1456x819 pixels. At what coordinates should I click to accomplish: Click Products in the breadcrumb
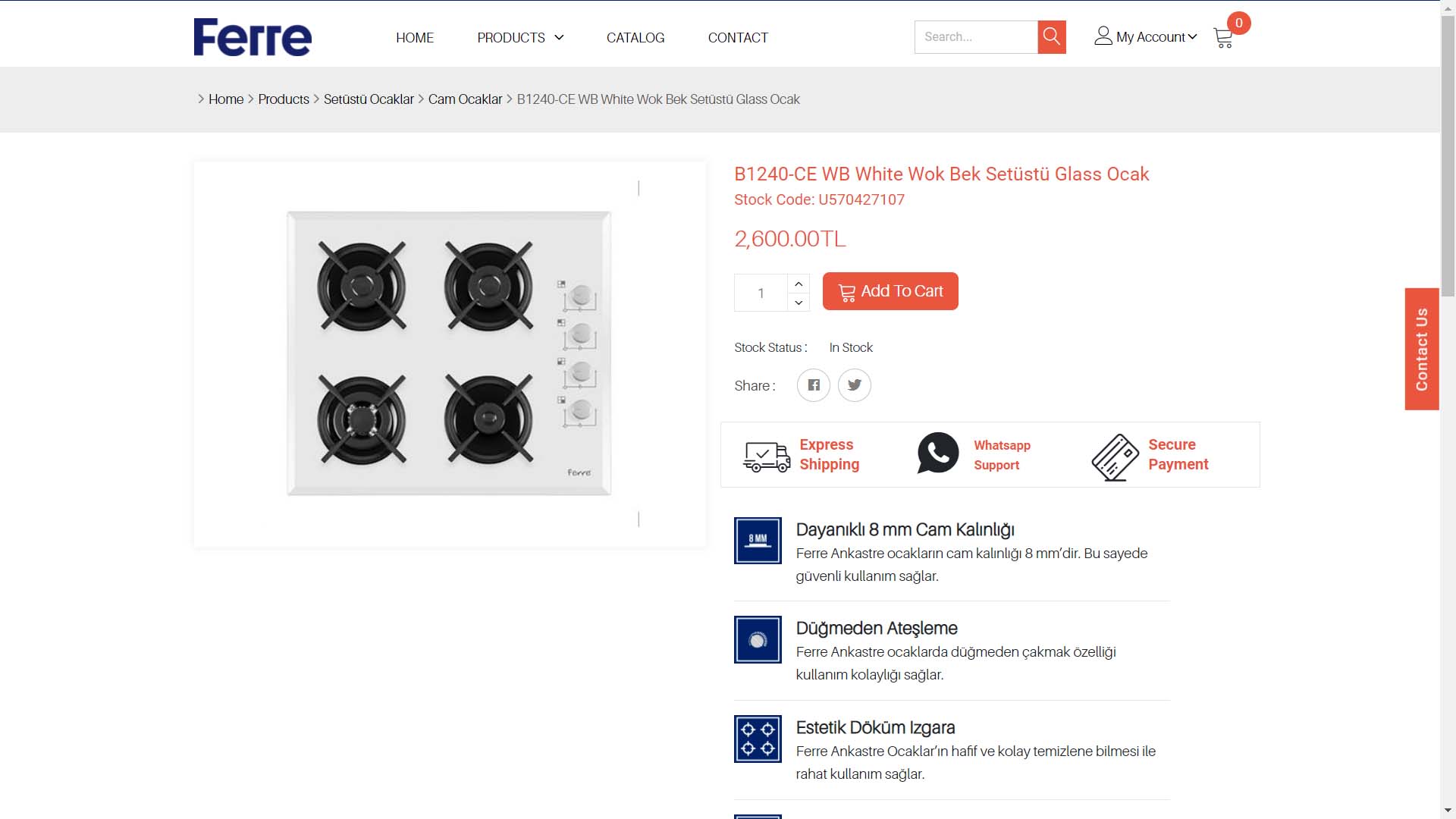coord(284,99)
